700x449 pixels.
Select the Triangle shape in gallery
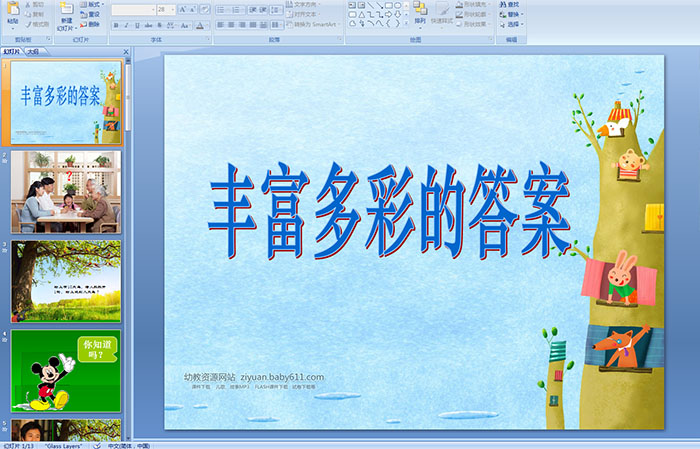tap(362, 14)
